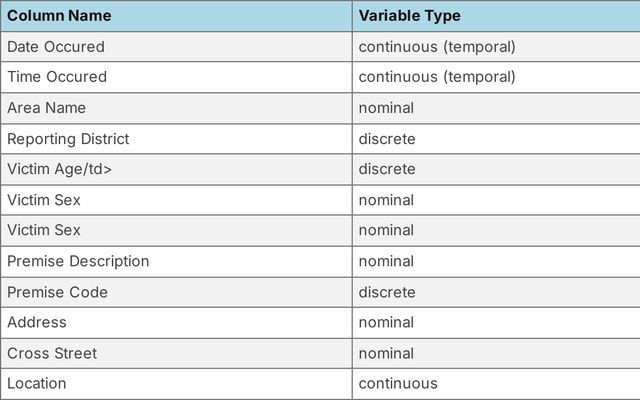Click the variable type for Date Occured
The height and width of the screenshot is (400, 640).
[x=437, y=47]
